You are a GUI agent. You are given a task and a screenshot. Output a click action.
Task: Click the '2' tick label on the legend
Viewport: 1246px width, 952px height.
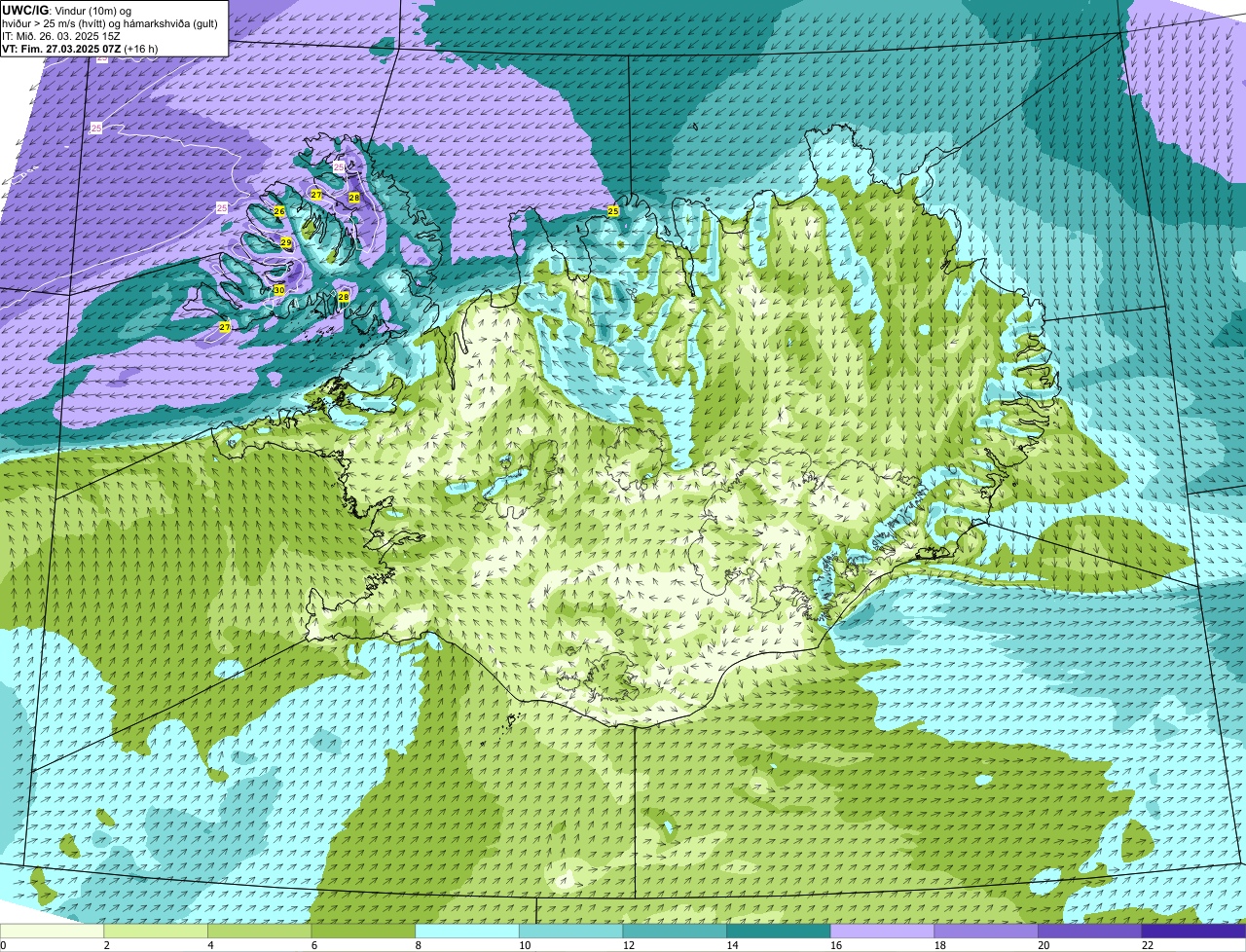pyautogui.click(x=107, y=945)
